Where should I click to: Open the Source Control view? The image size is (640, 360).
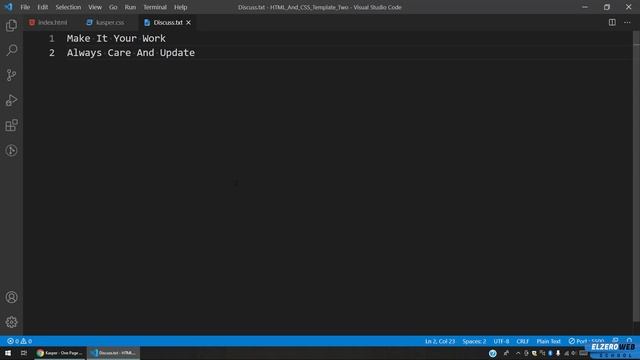11,75
